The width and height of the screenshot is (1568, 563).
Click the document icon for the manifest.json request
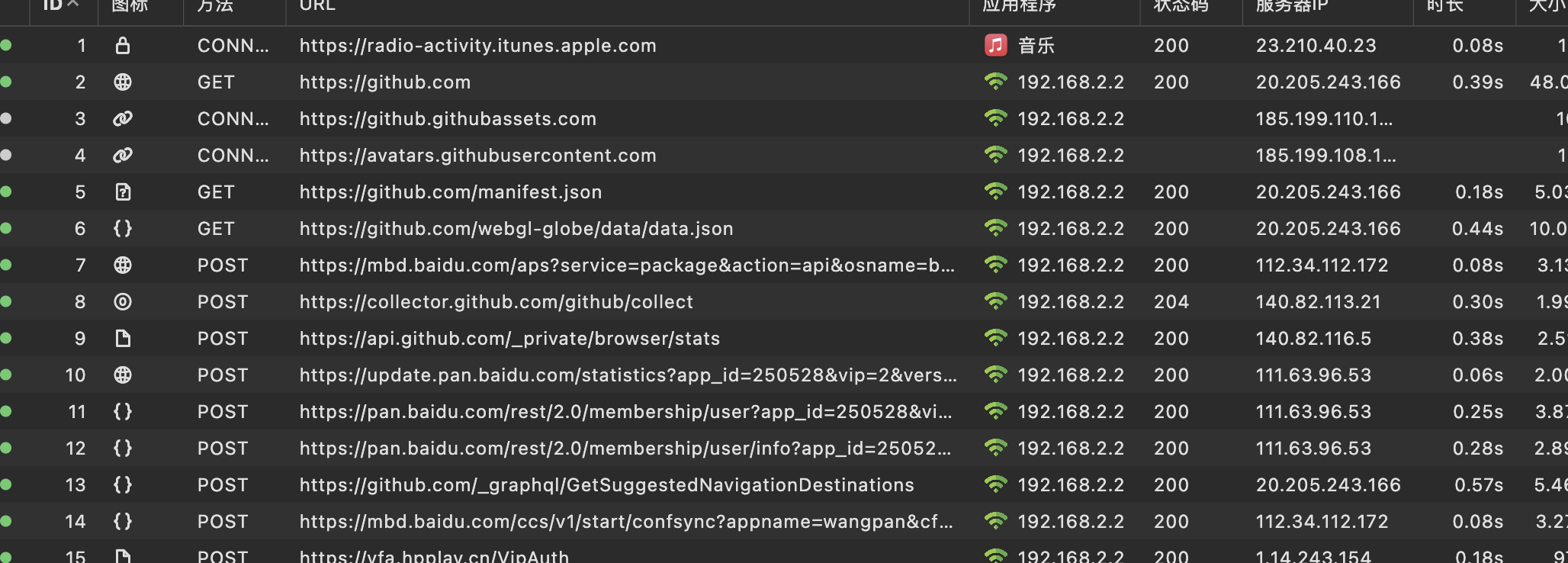coord(123,192)
